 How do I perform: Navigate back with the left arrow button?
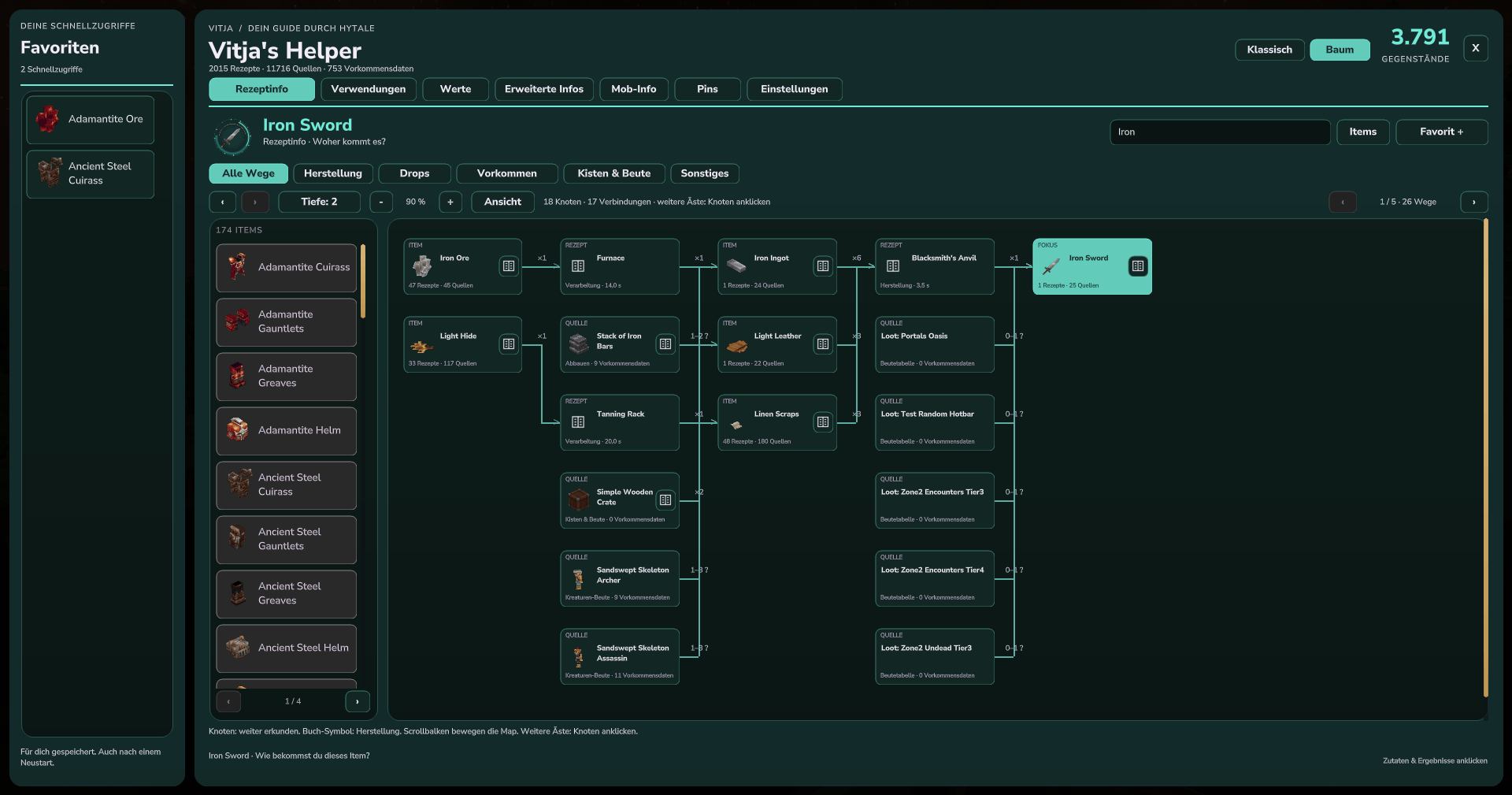point(223,202)
